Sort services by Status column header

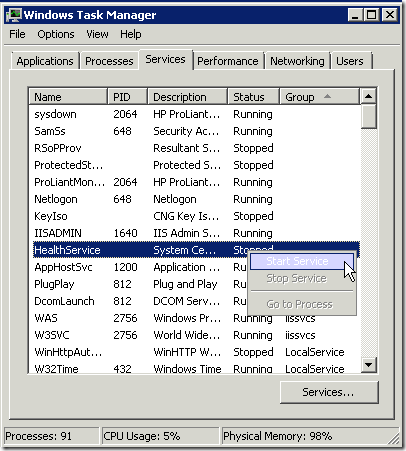[x=253, y=97]
